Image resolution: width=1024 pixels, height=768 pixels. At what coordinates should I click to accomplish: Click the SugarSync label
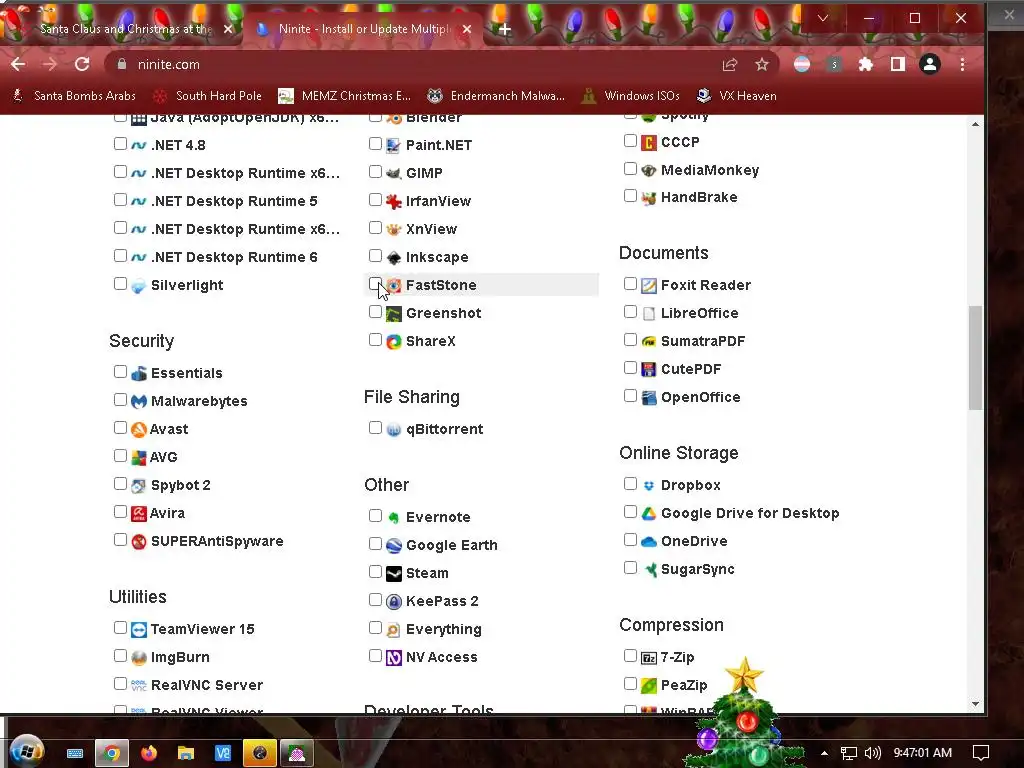697,569
